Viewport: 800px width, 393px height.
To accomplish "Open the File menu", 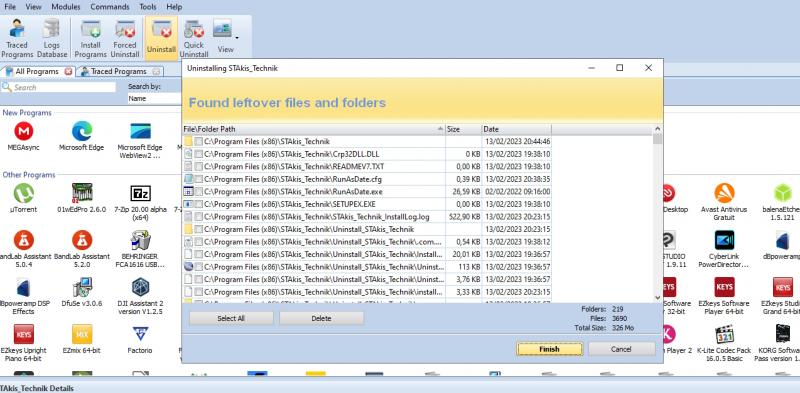I will (x=10, y=7).
